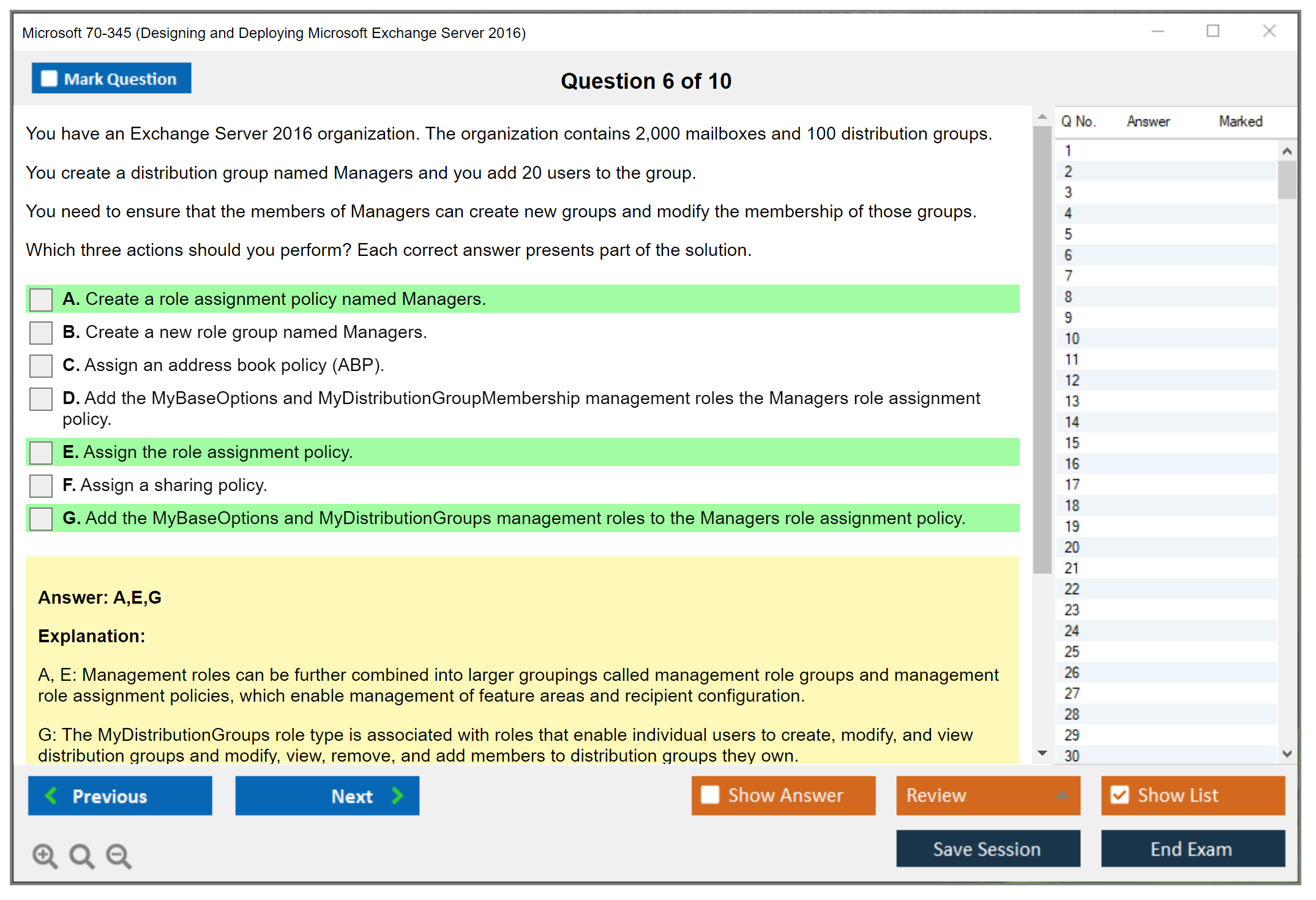Check answer option G checkbox
This screenshot has height=900, width=1316.
41,519
